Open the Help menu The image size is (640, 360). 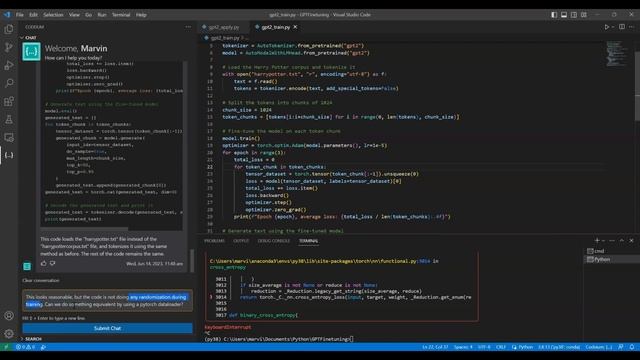[x=141, y=15]
